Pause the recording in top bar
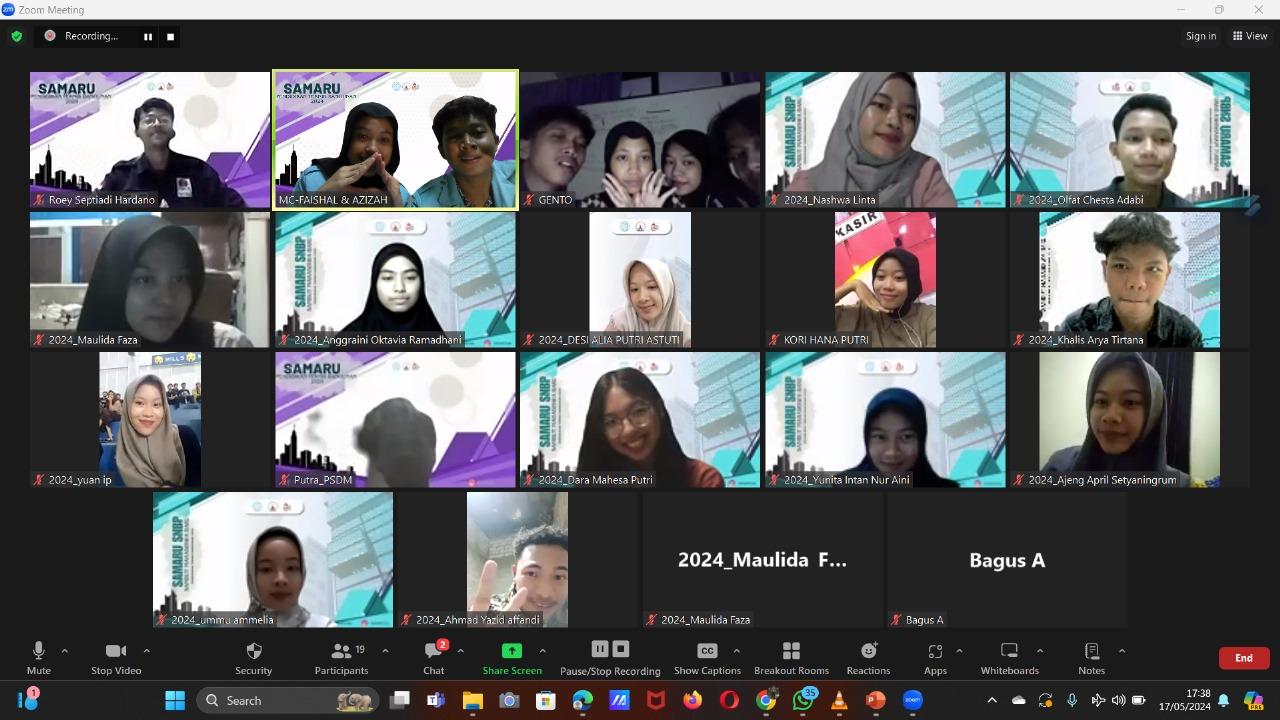Screen dimensions: 1280x720 148,36
